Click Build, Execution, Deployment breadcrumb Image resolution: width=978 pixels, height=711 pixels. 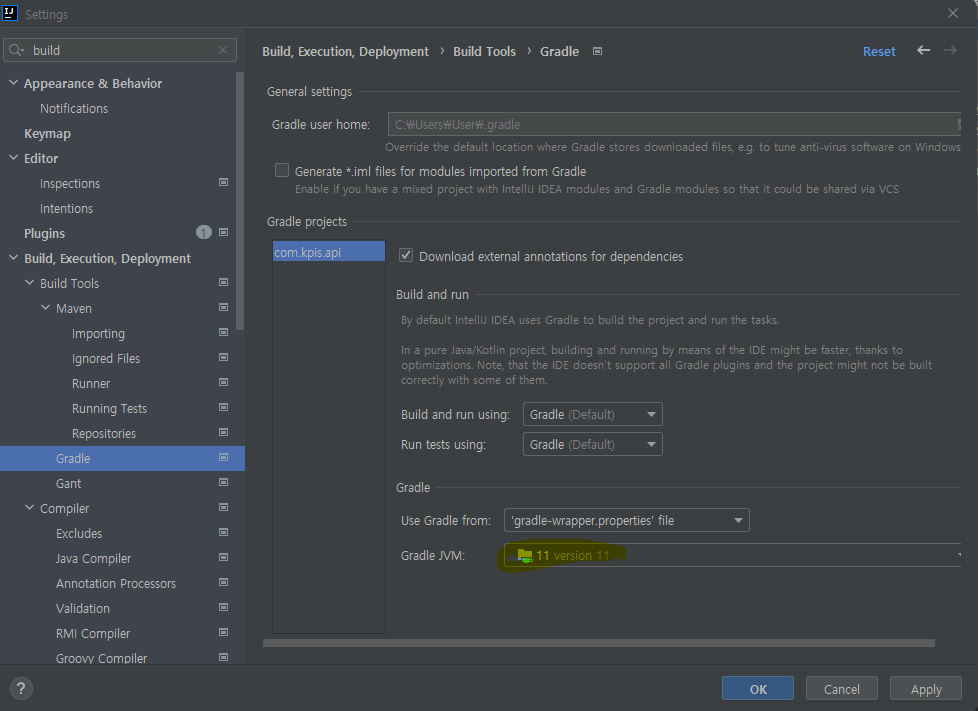346,51
